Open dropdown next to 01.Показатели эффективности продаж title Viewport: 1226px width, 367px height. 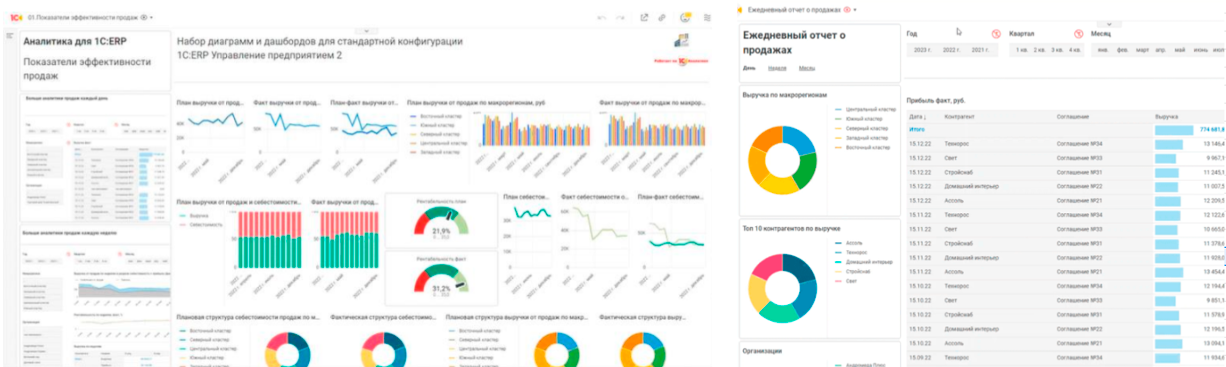151,17
